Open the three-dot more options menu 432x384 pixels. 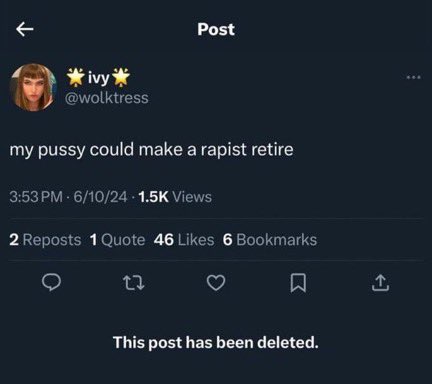(x=414, y=77)
